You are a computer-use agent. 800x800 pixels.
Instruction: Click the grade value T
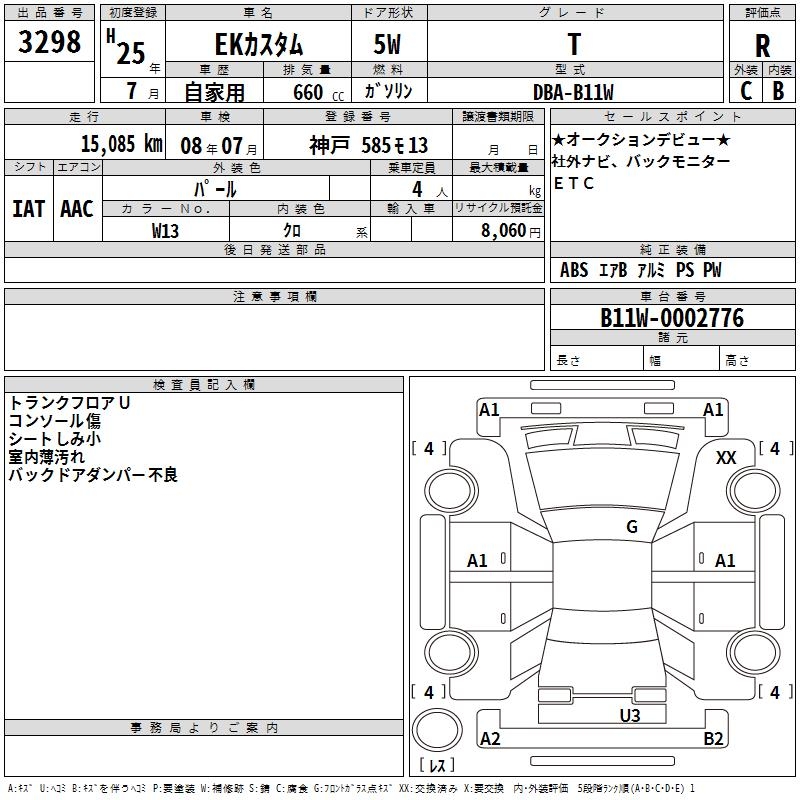tap(574, 44)
